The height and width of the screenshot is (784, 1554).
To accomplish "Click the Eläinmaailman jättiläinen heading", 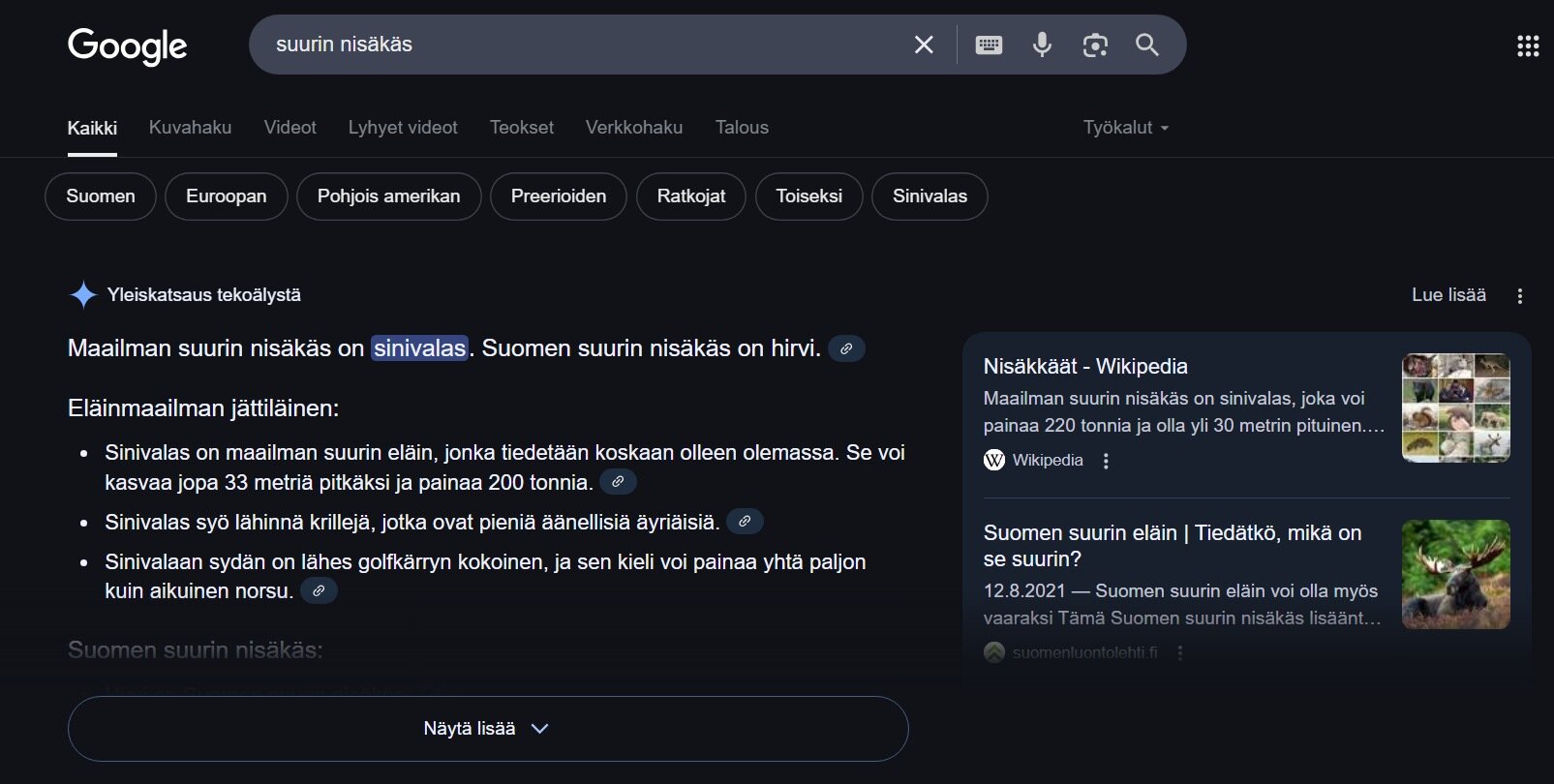I will 203,408.
